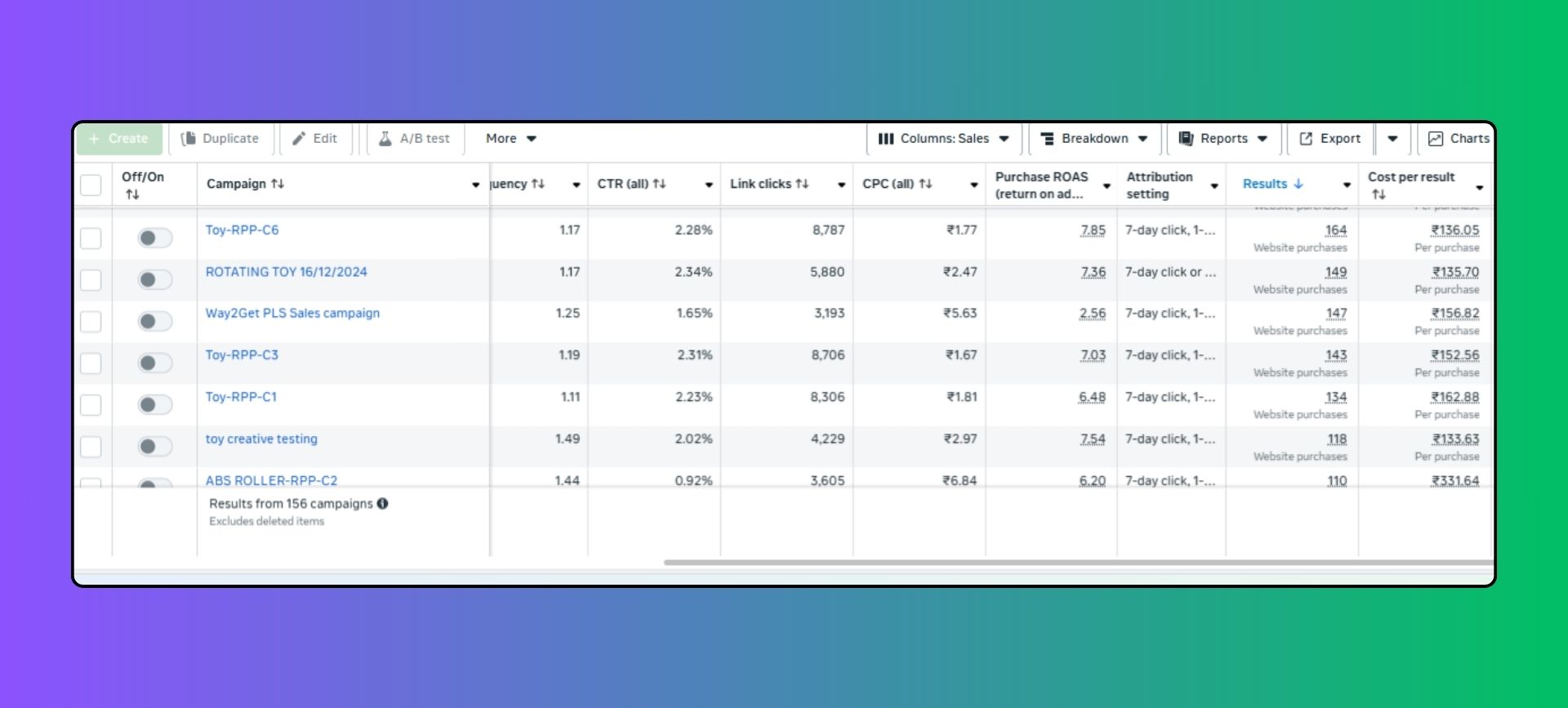Enable the Way2Get PLS Sales campaign switch
Image resolution: width=1568 pixels, height=708 pixels.
click(x=154, y=321)
